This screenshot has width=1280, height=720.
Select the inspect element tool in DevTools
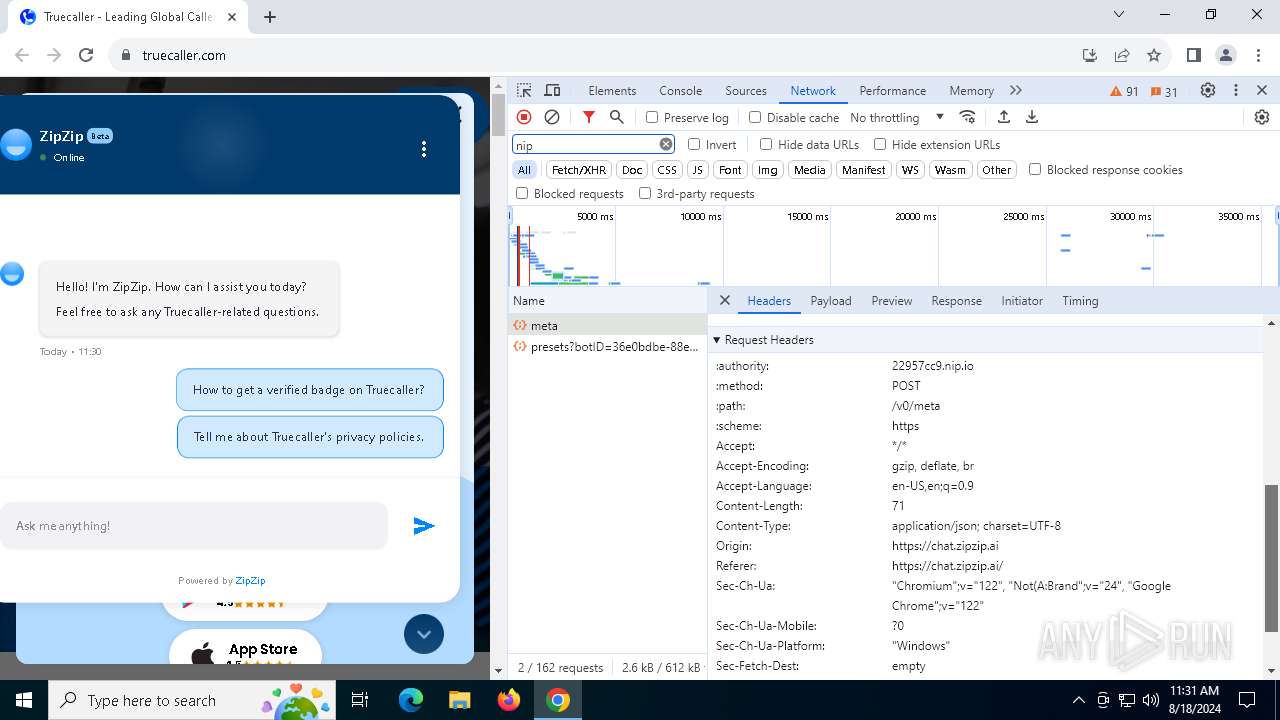point(524,90)
